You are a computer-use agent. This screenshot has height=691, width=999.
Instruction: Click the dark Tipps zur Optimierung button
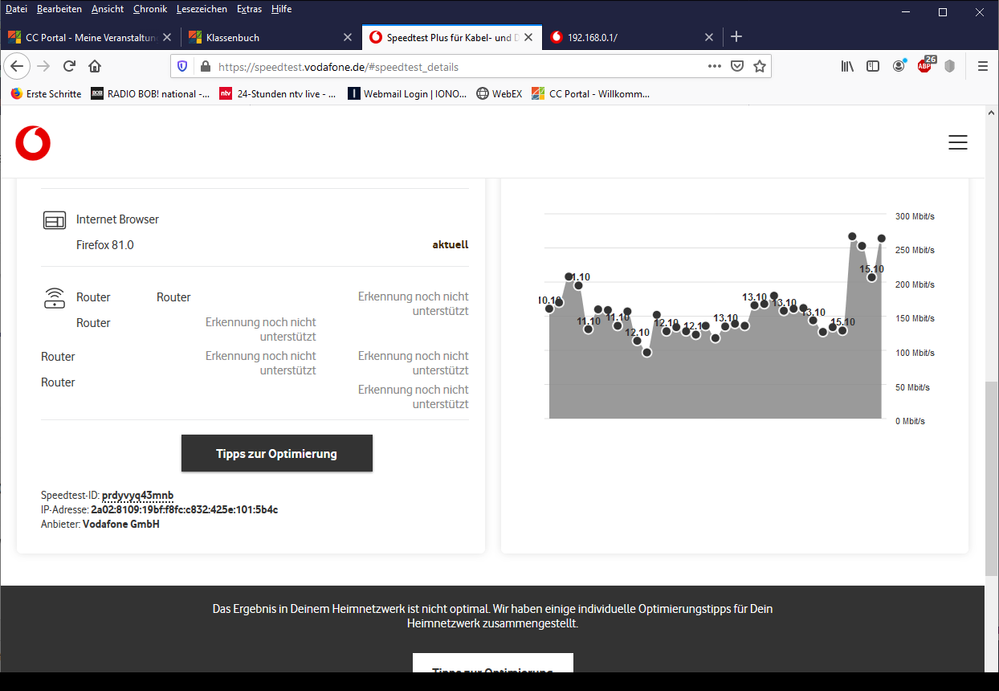pos(277,453)
